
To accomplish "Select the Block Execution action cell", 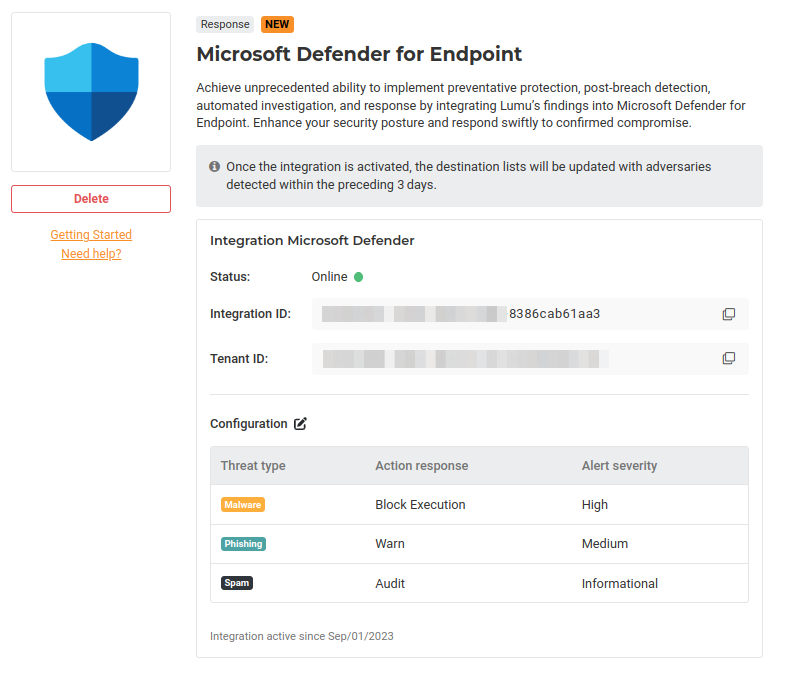I will (420, 505).
